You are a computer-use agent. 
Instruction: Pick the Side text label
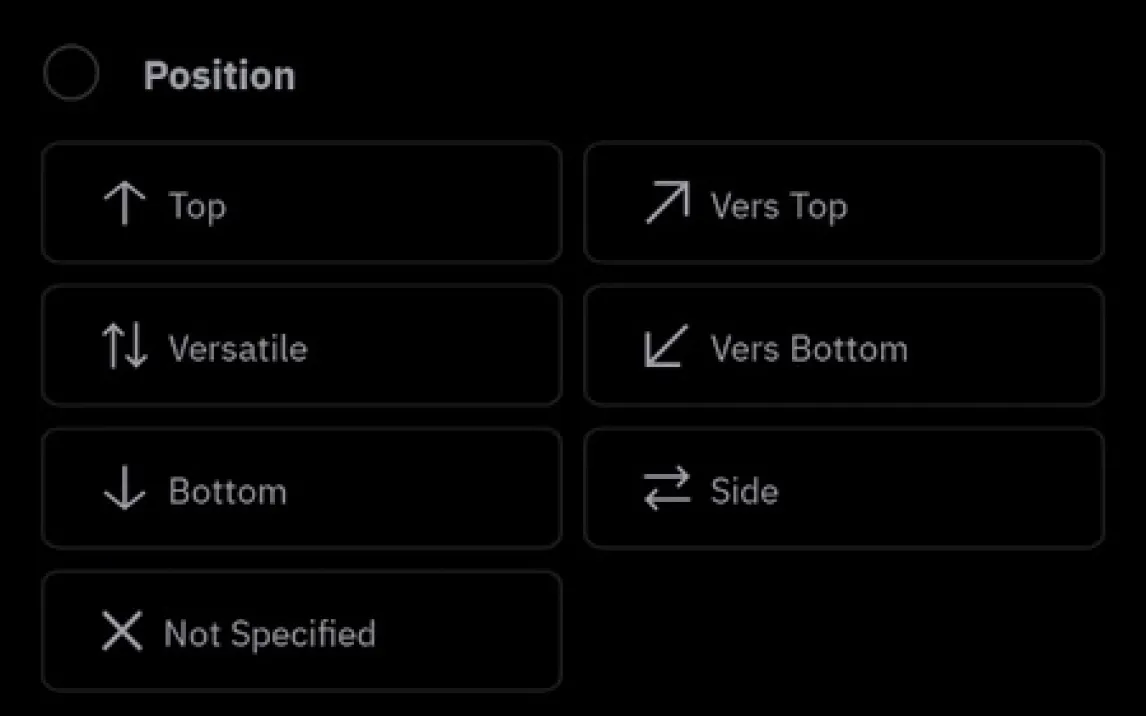tap(744, 492)
